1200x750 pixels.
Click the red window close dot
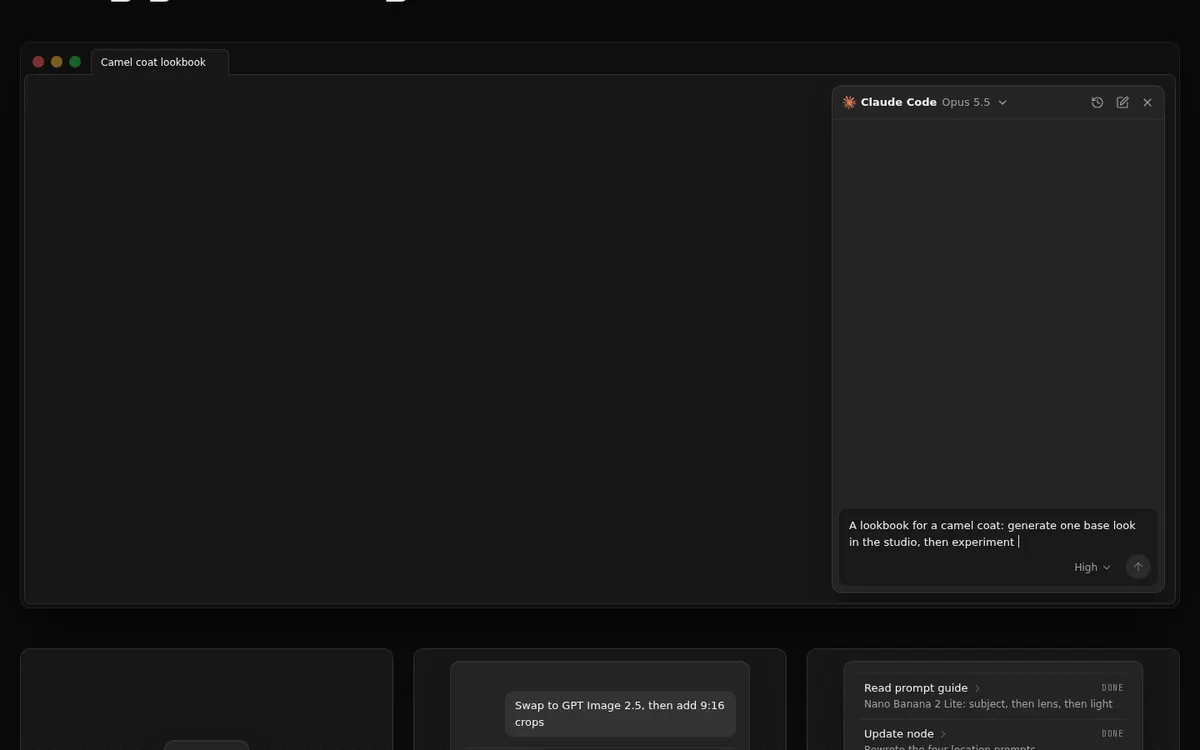point(38,62)
